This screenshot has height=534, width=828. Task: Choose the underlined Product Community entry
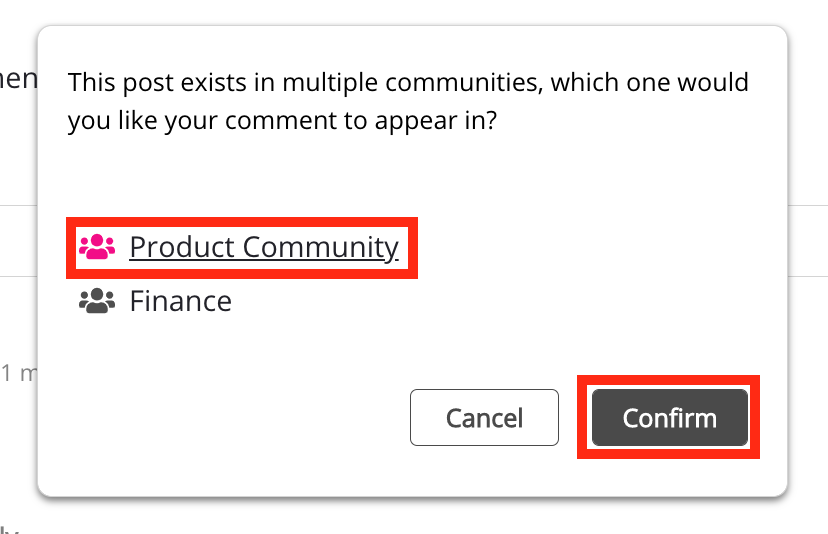pyautogui.click(x=264, y=247)
